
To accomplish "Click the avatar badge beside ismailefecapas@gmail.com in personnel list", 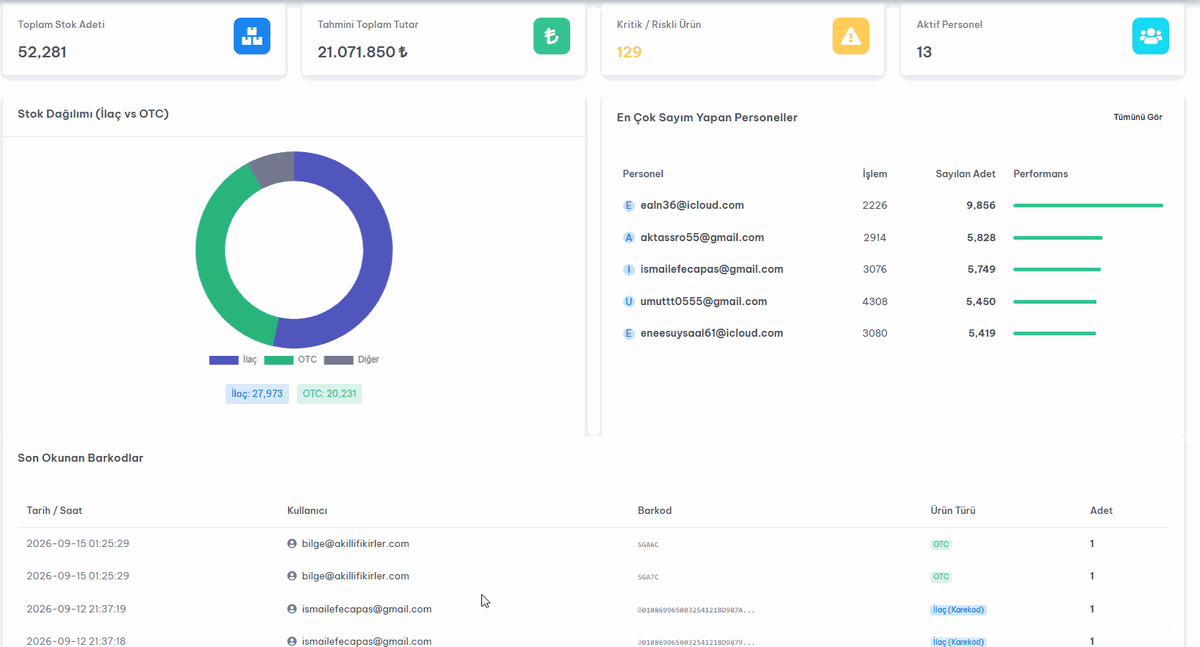I will click(x=629, y=270).
